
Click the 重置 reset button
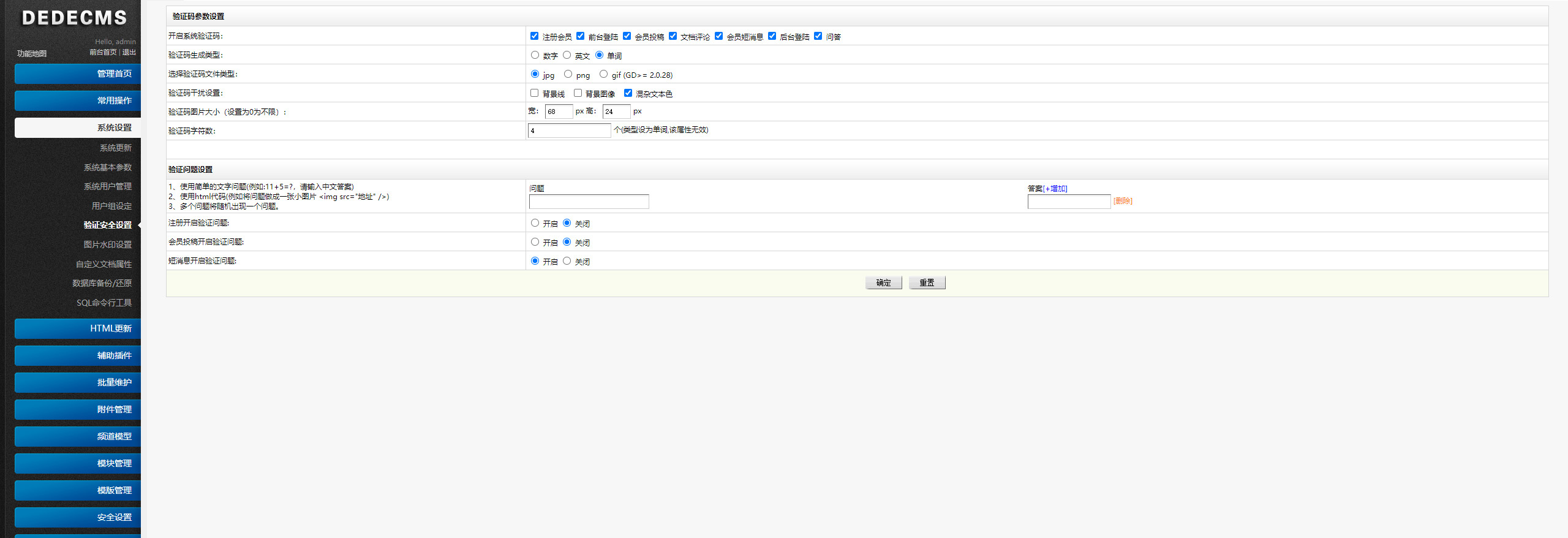coord(927,282)
